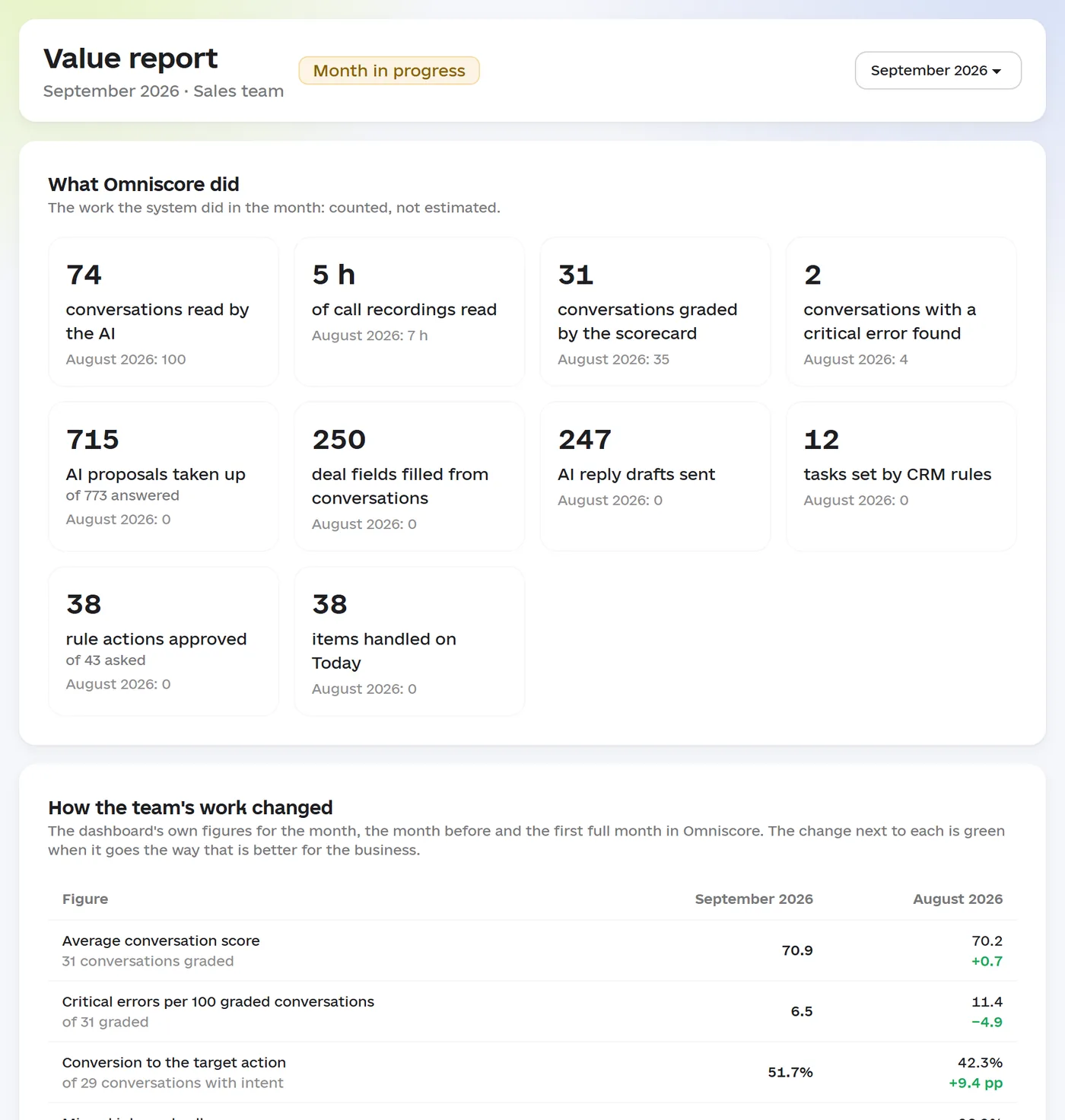Click the '715' AI proposals value
This screenshot has height=1120, width=1065.
92,440
